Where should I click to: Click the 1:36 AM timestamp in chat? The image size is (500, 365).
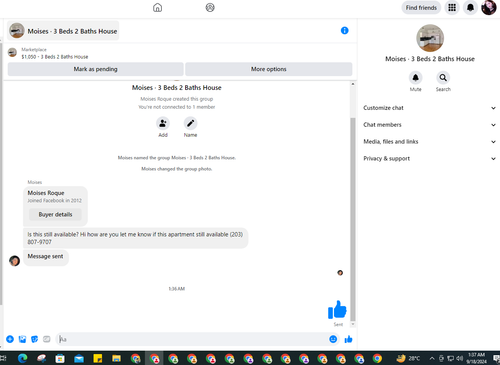(177, 289)
